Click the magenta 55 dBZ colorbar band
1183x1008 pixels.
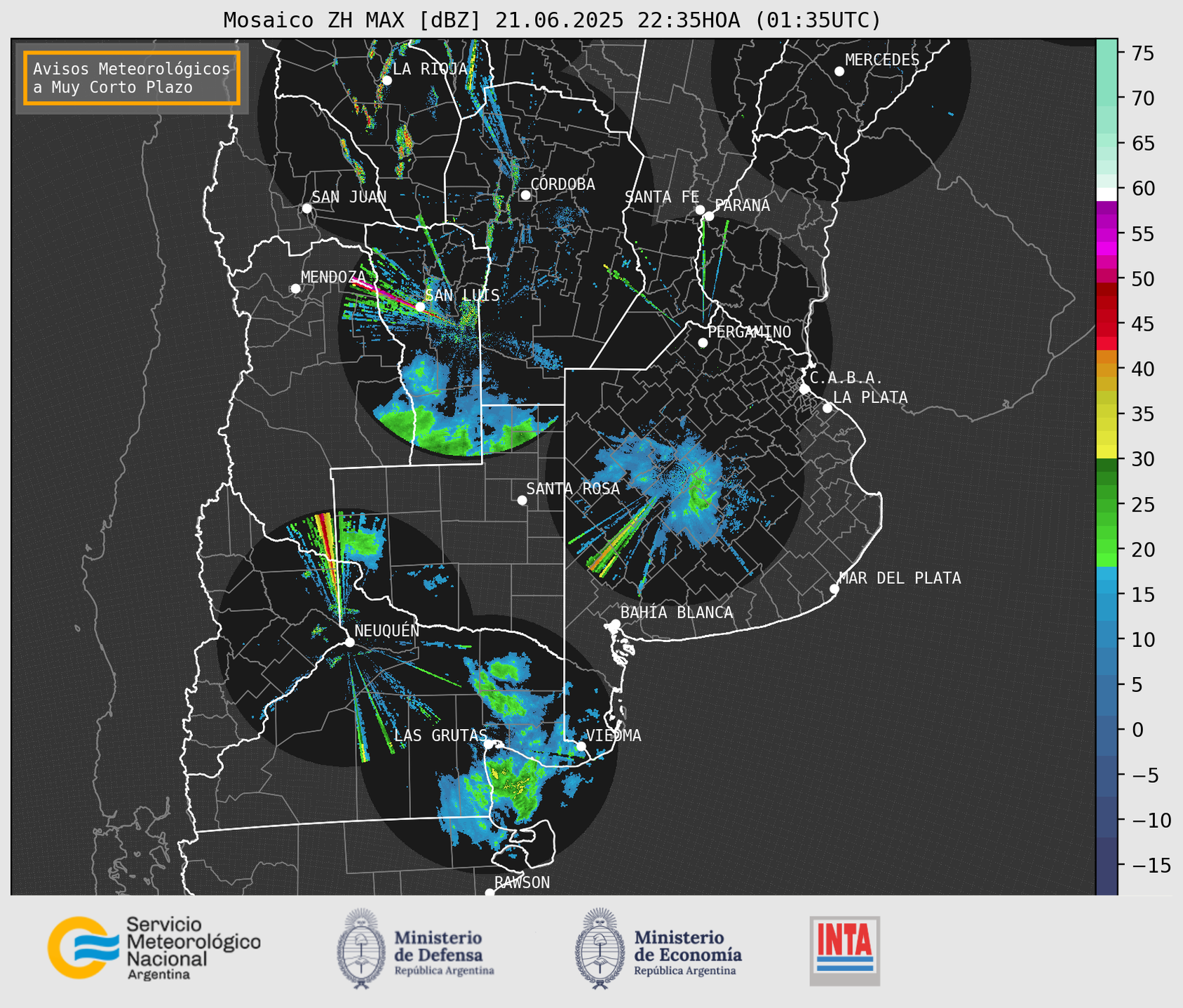tap(1107, 235)
